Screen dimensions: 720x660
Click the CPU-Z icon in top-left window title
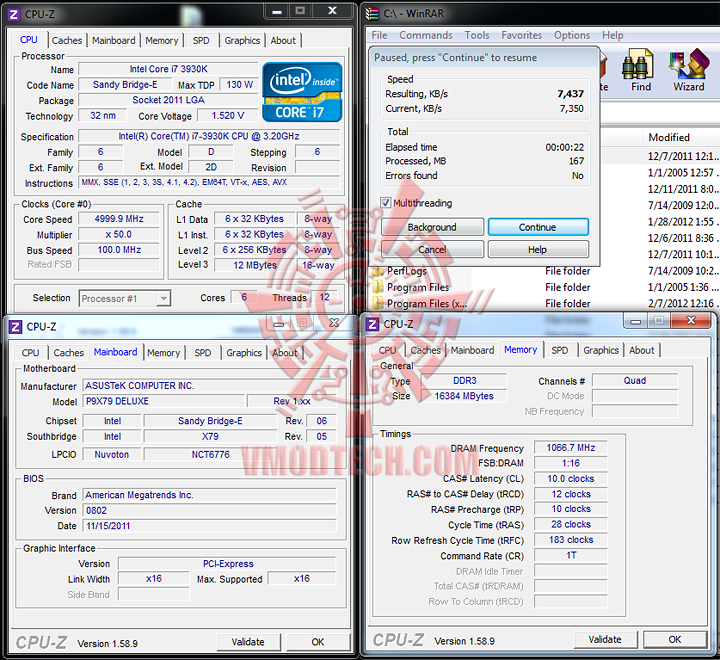tap(14, 15)
